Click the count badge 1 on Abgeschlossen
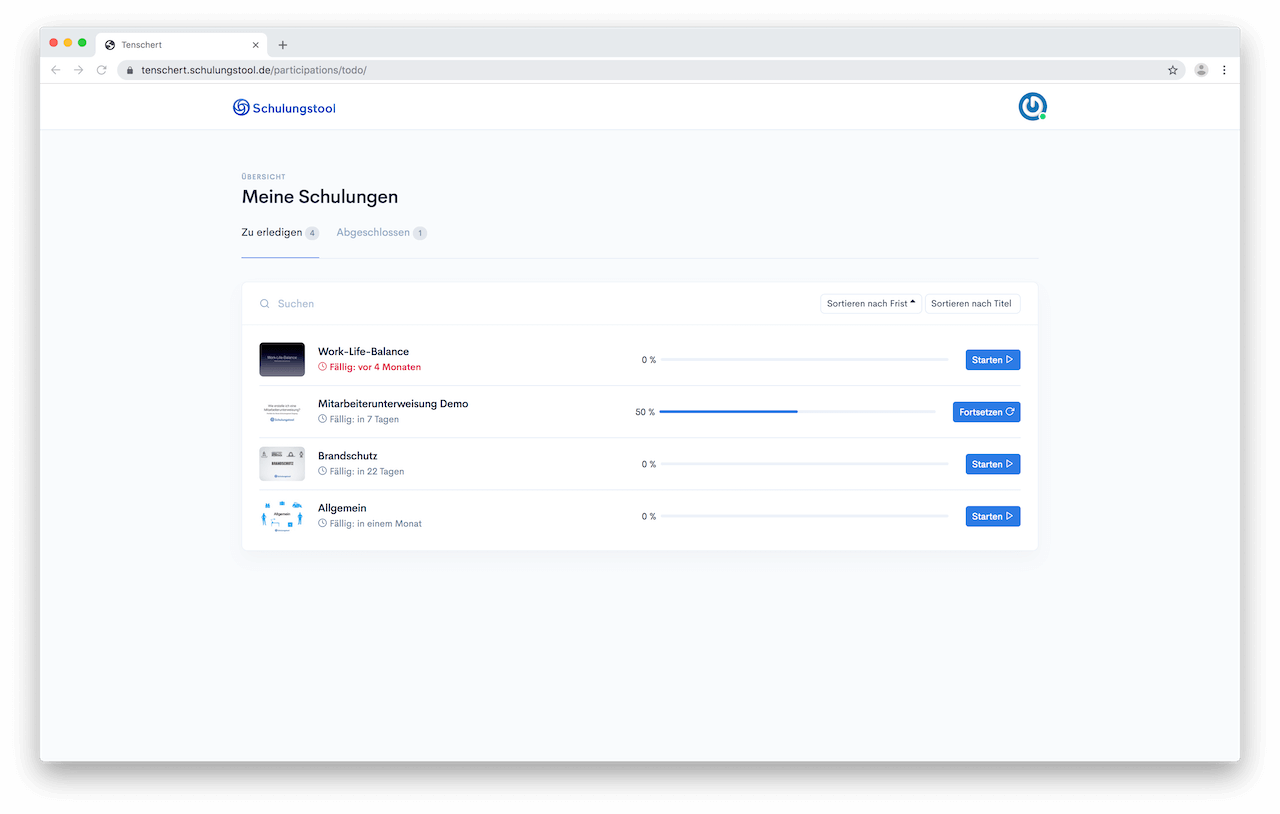Screen dimensions: 1280x814 click(420, 233)
